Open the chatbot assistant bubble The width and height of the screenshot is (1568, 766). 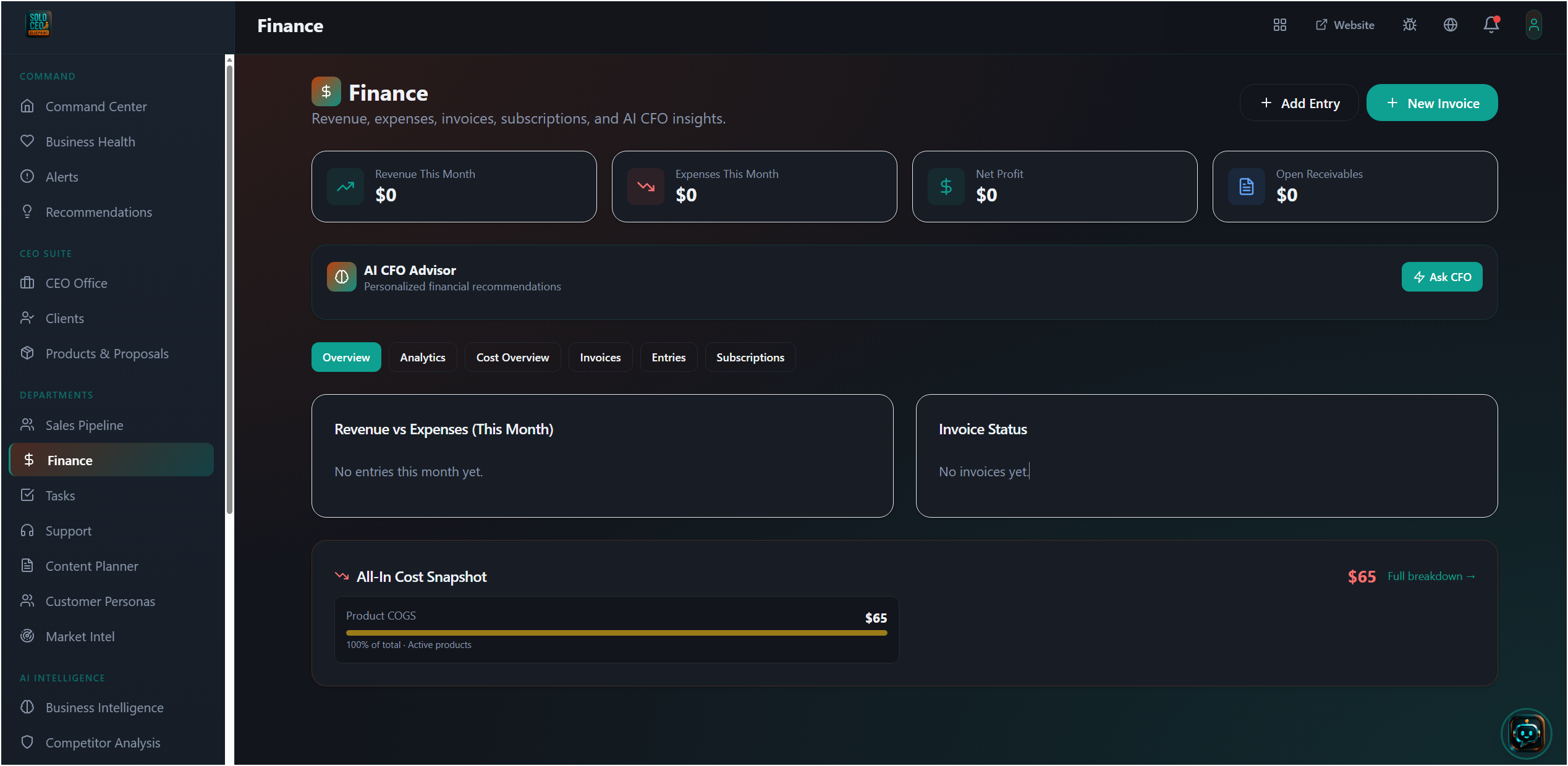[x=1526, y=734]
